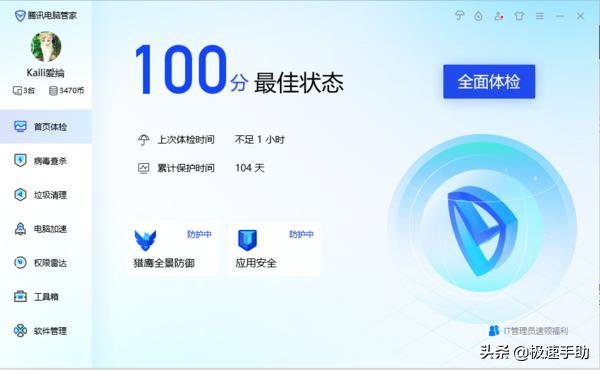600x370 pixels.
Task: Open the 软件管理 software management tab
Action: (46, 331)
